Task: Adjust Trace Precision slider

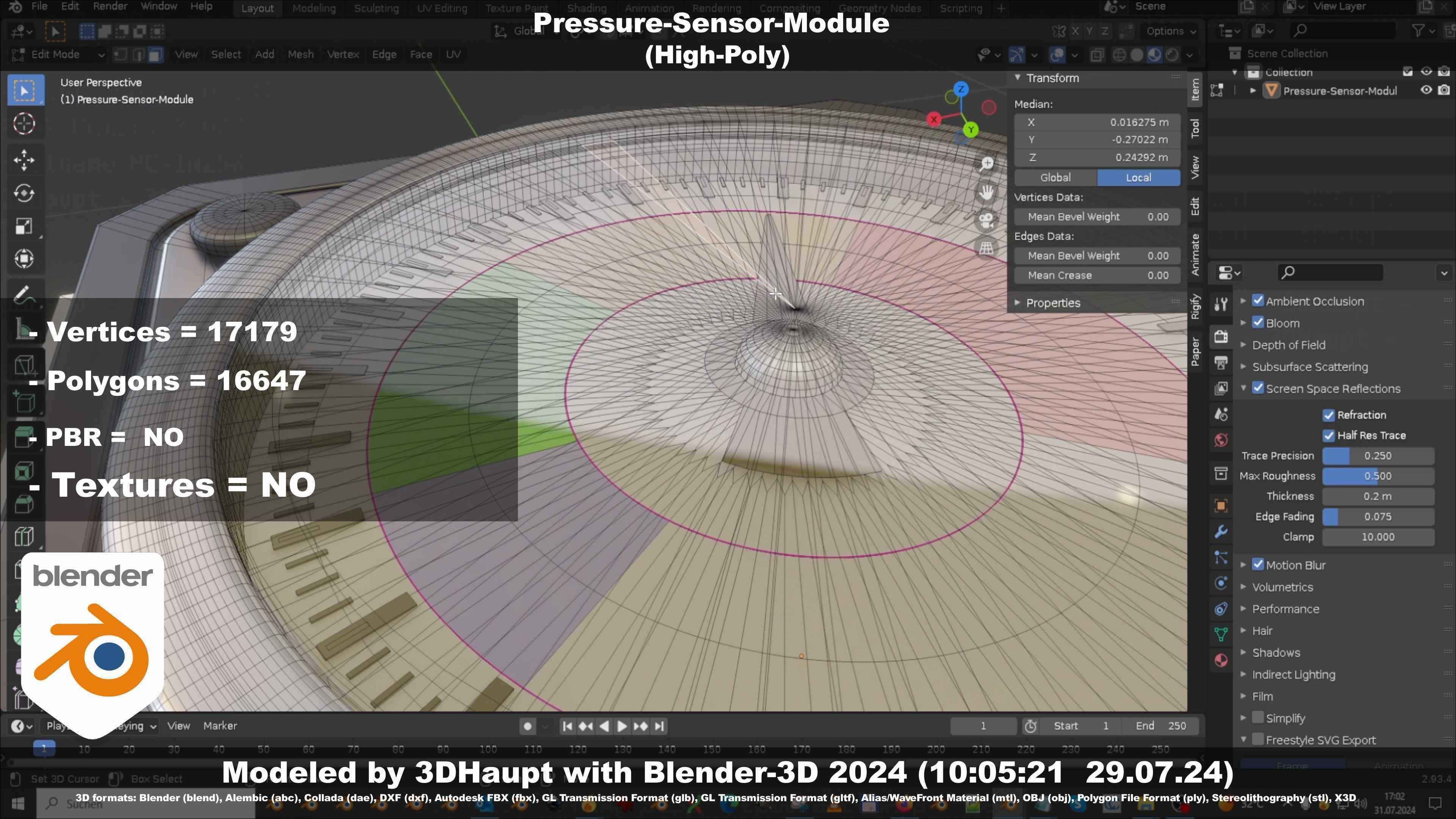Action: point(1378,455)
